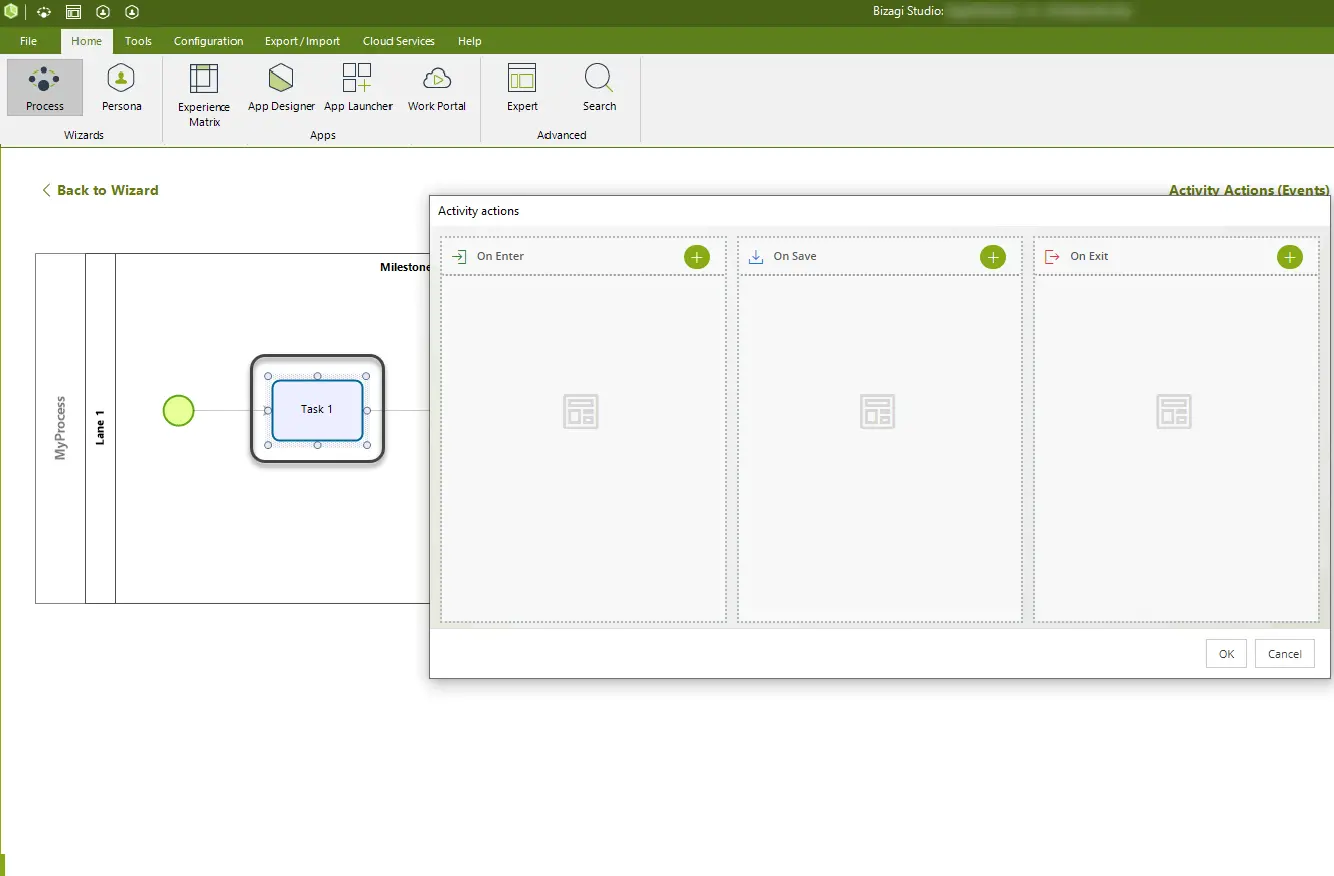
Task: Click the Milestone label in the diagram
Action: [x=405, y=267]
